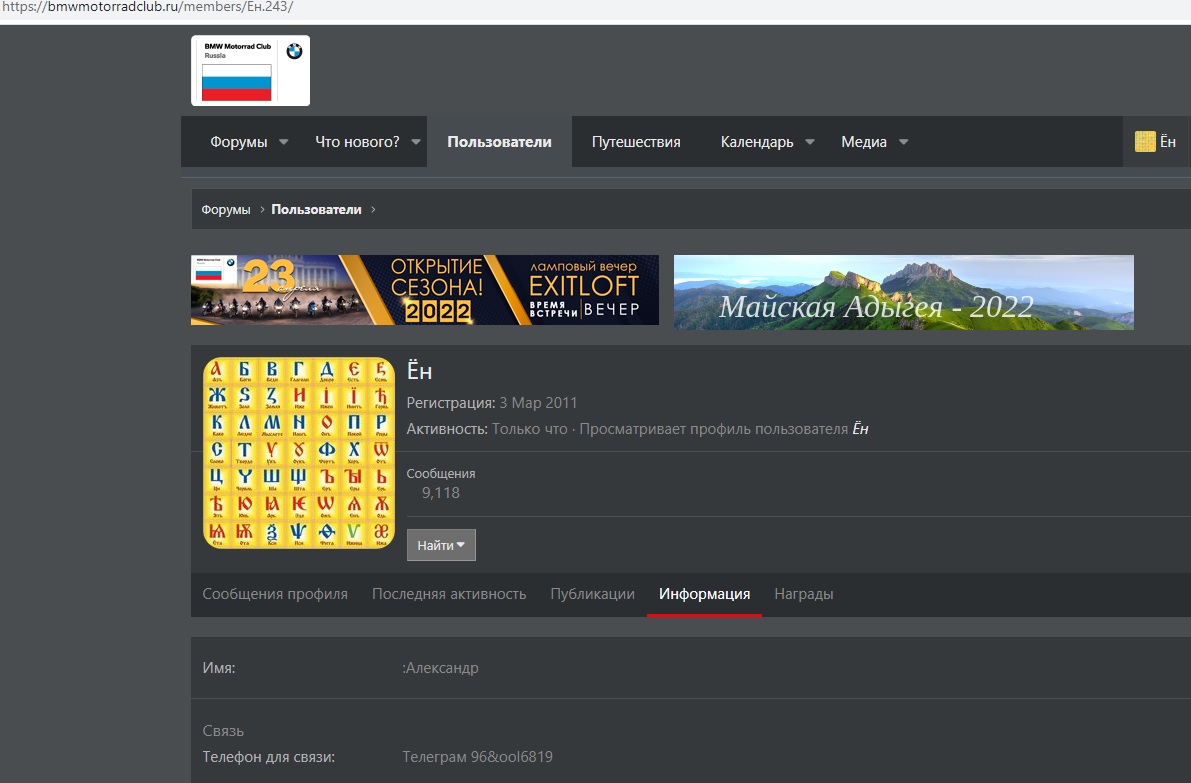The width and height of the screenshot is (1191, 783).
Task: Open the Пользователи navigation item
Action: pyautogui.click(x=499, y=142)
